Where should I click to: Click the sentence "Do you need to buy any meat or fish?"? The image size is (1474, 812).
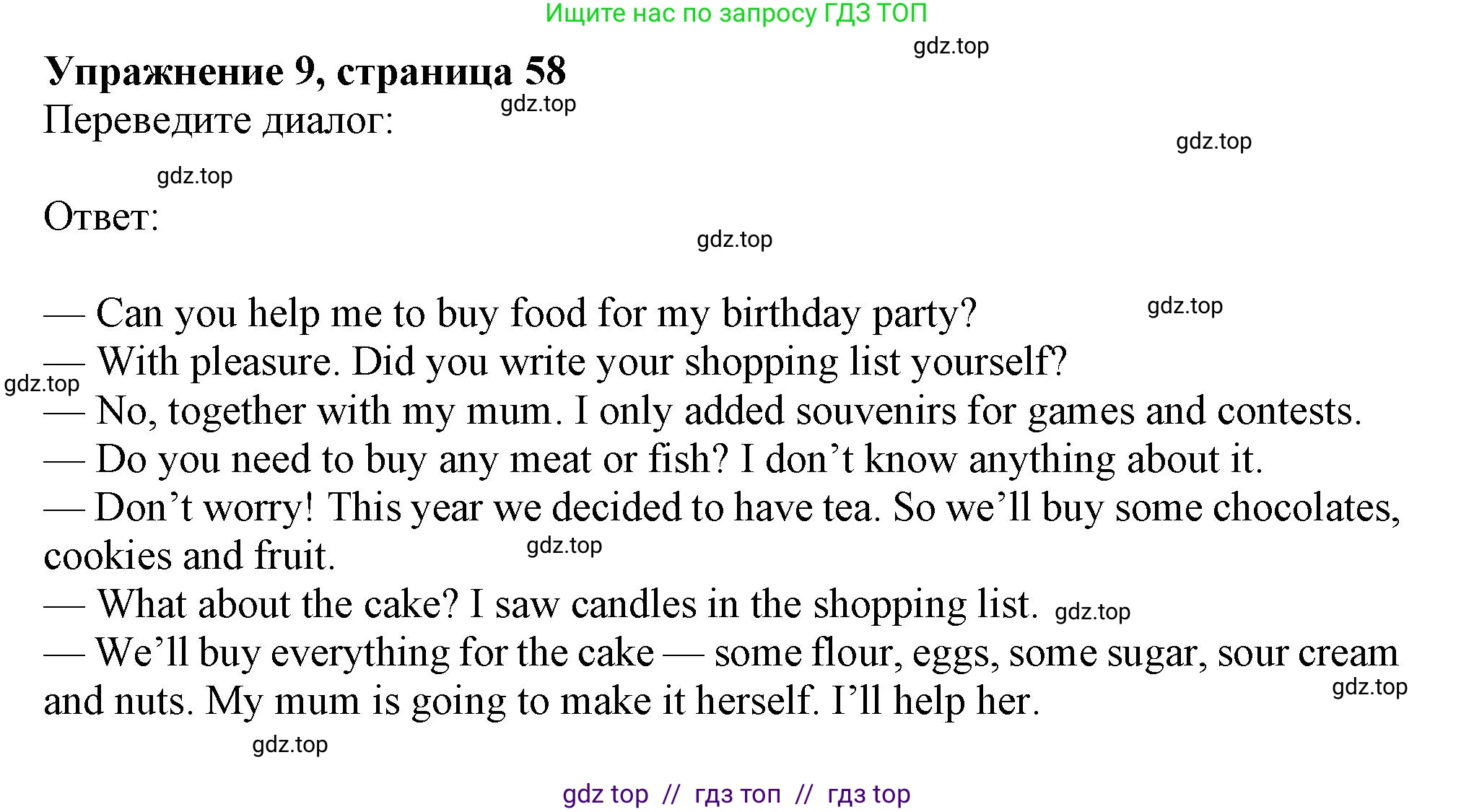(x=411, y=460)
